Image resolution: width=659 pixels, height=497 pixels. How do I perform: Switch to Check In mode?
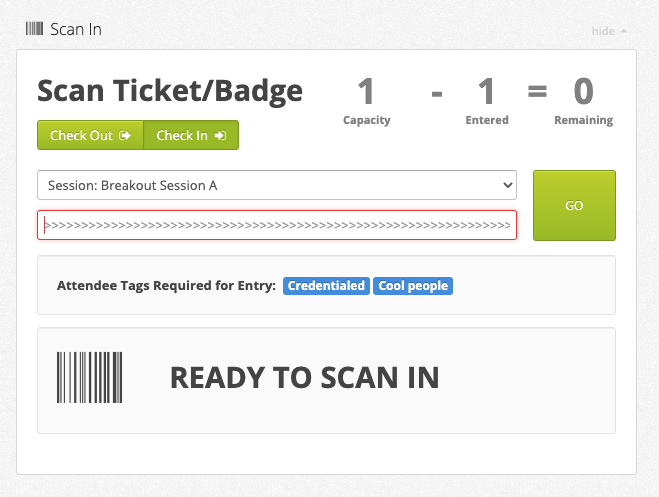[191, 136]
